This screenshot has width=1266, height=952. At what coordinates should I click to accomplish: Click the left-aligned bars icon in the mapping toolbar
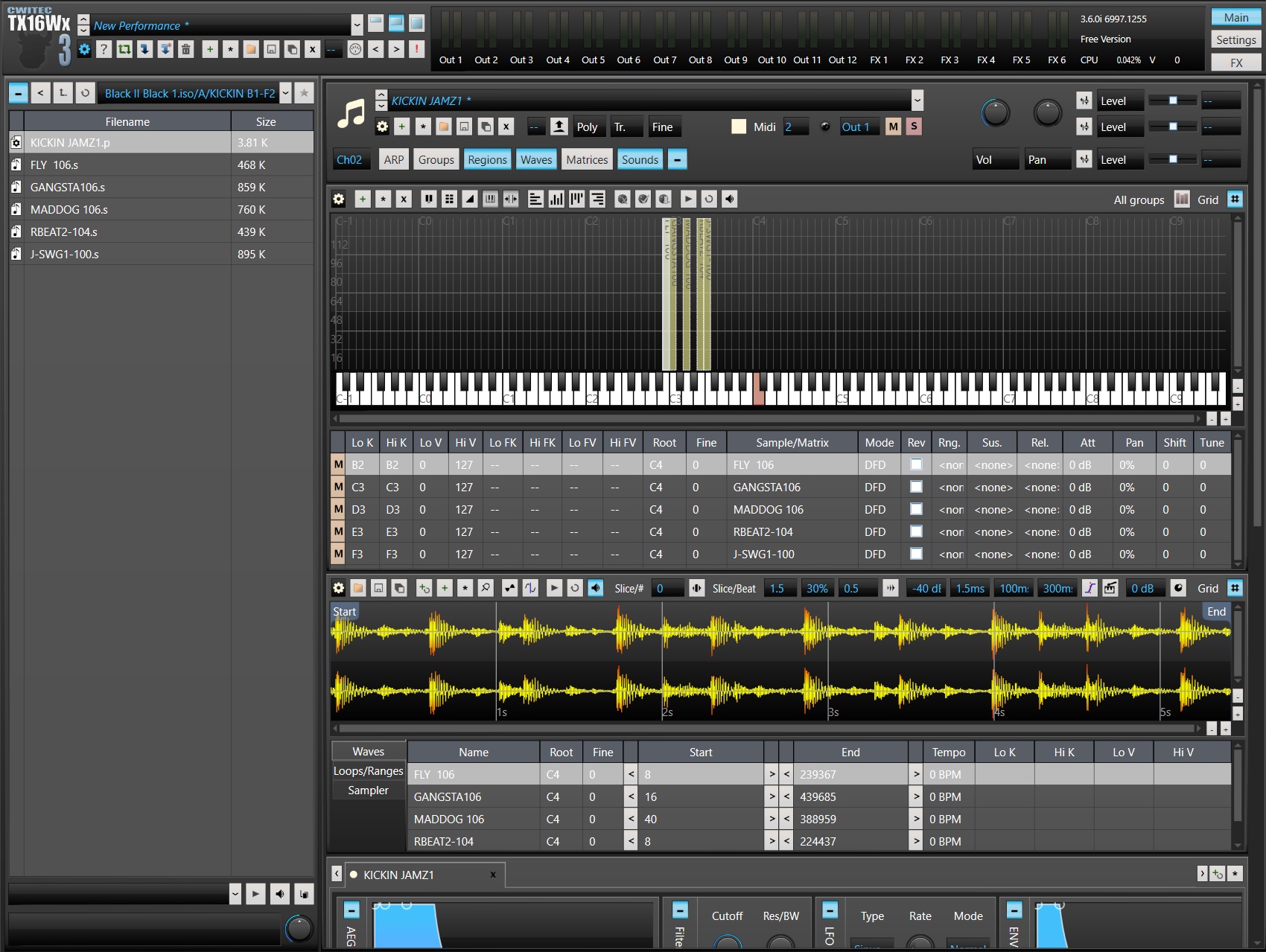point(535,199)
